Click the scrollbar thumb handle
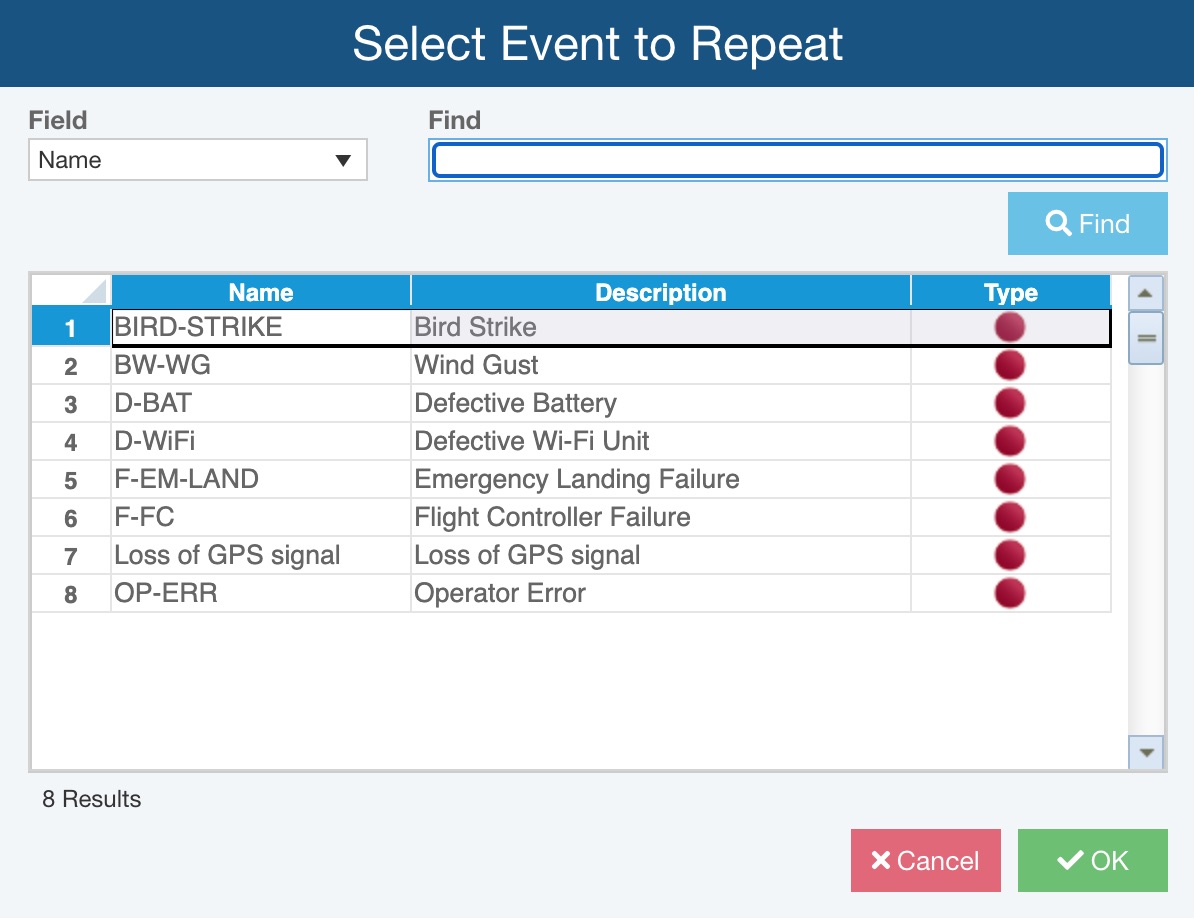Screen dimensions: 1194x918 click(1146, 338)
